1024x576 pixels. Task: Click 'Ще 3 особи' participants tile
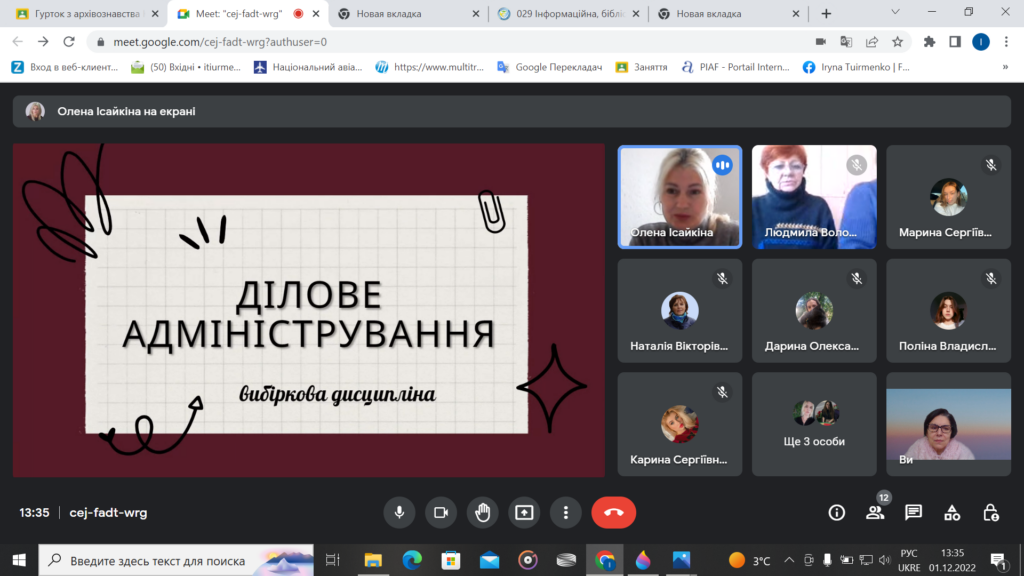814,423
